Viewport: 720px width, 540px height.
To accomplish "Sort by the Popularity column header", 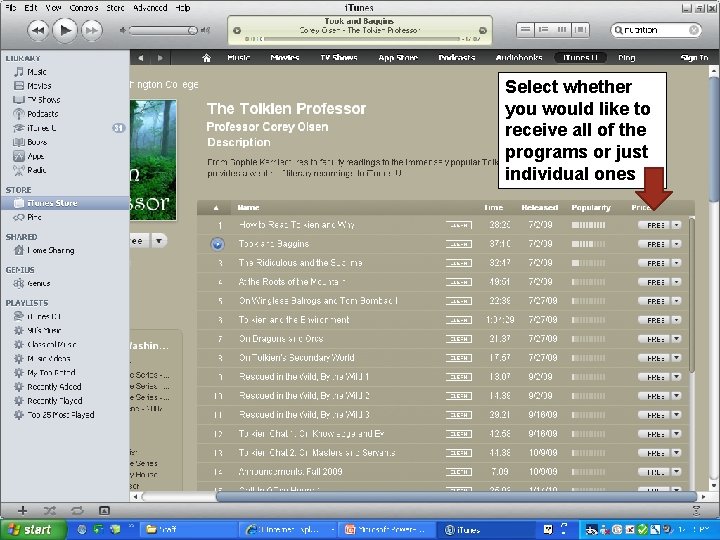I will [591, 208].
